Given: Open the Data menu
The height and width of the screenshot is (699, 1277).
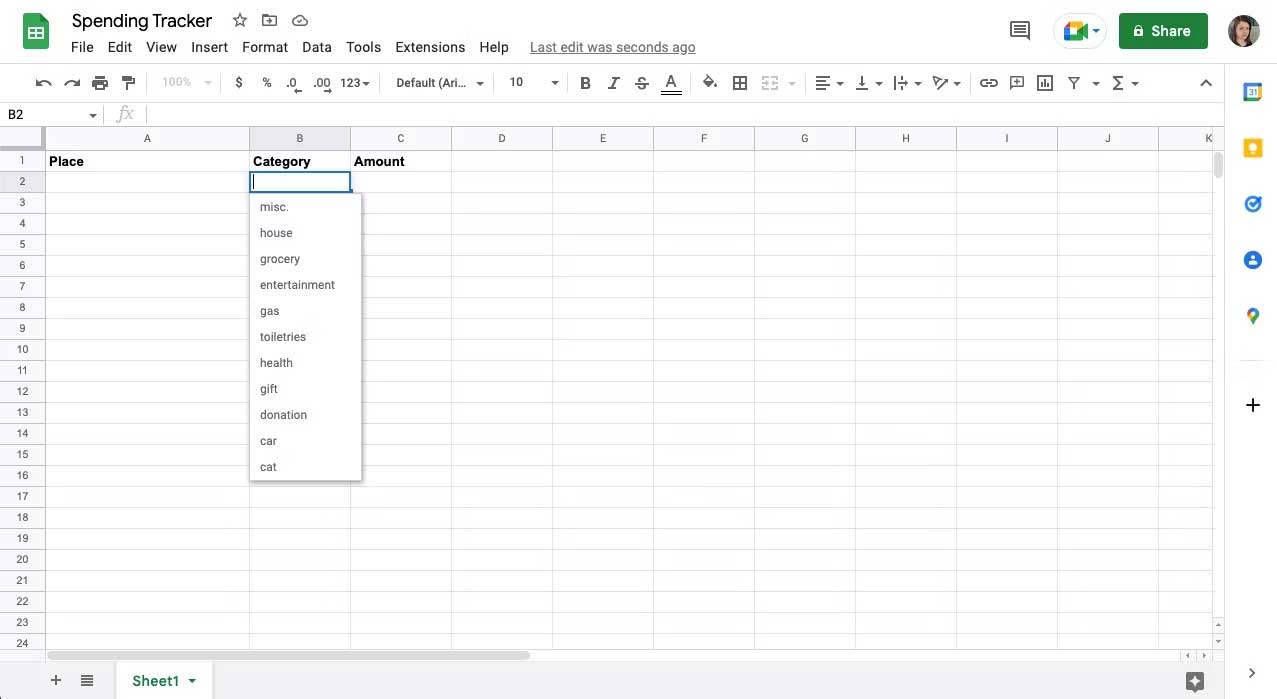Looking at the screenshot, I should point(316,47).
